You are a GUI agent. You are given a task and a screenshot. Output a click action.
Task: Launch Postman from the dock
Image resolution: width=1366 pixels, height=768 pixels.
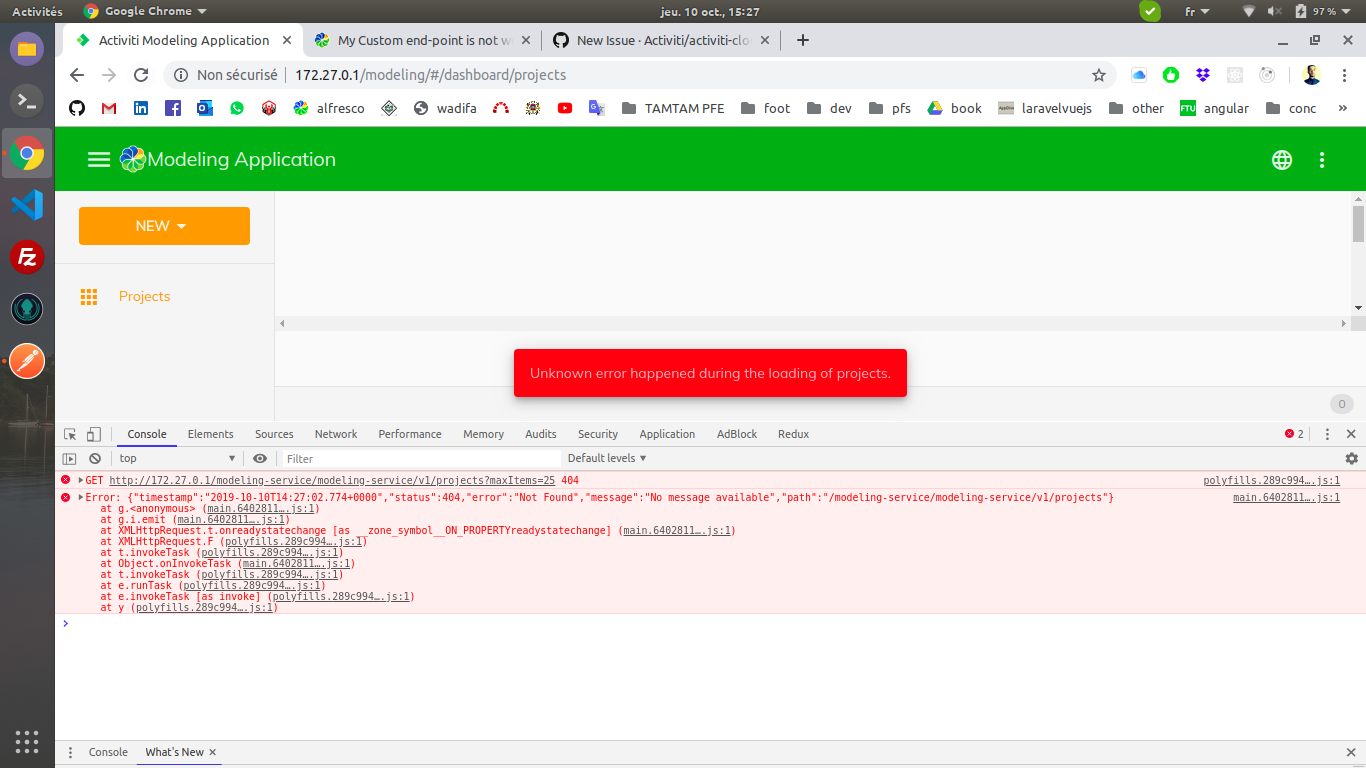[x=27, y=361]
